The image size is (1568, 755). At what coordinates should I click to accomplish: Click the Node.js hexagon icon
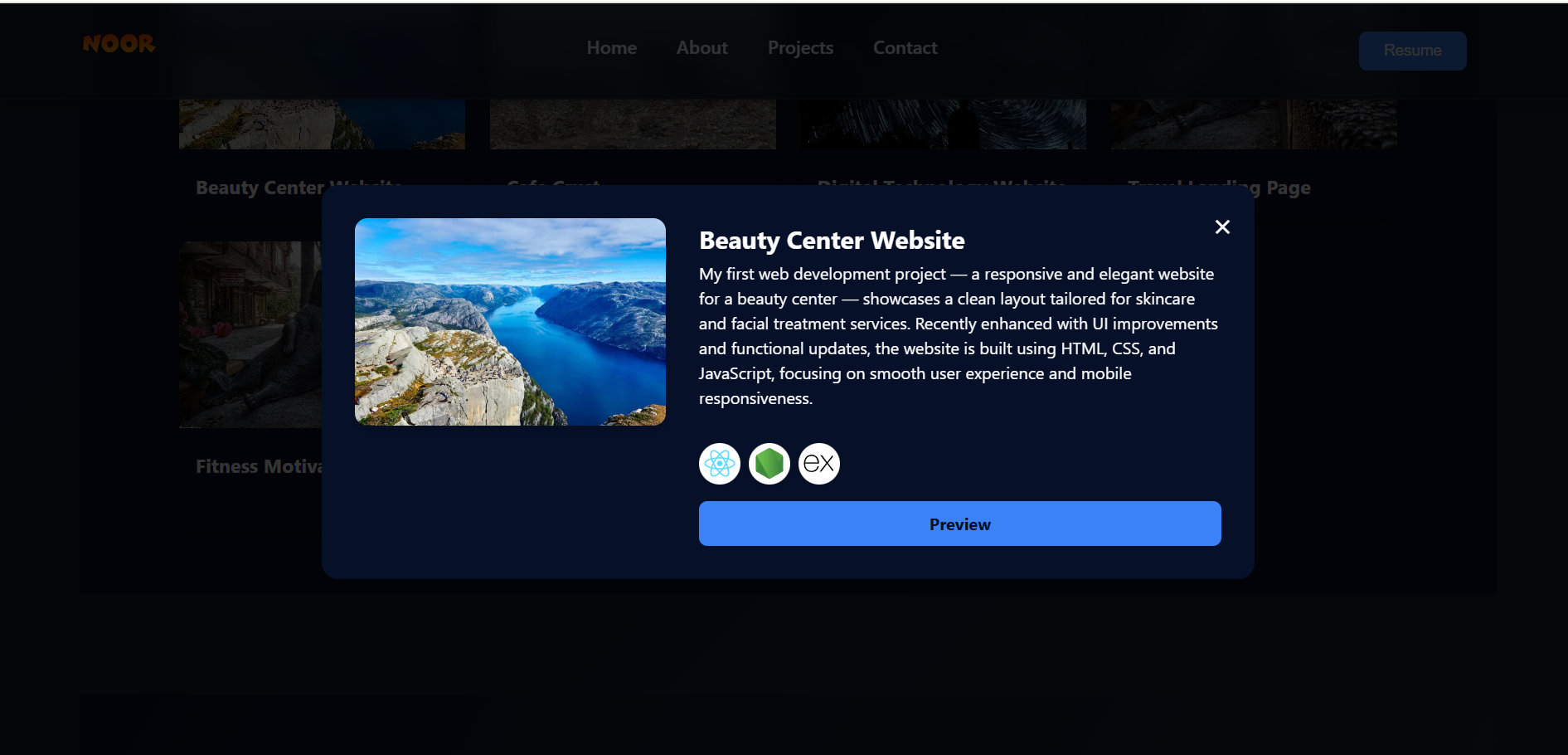pos(769,463)
